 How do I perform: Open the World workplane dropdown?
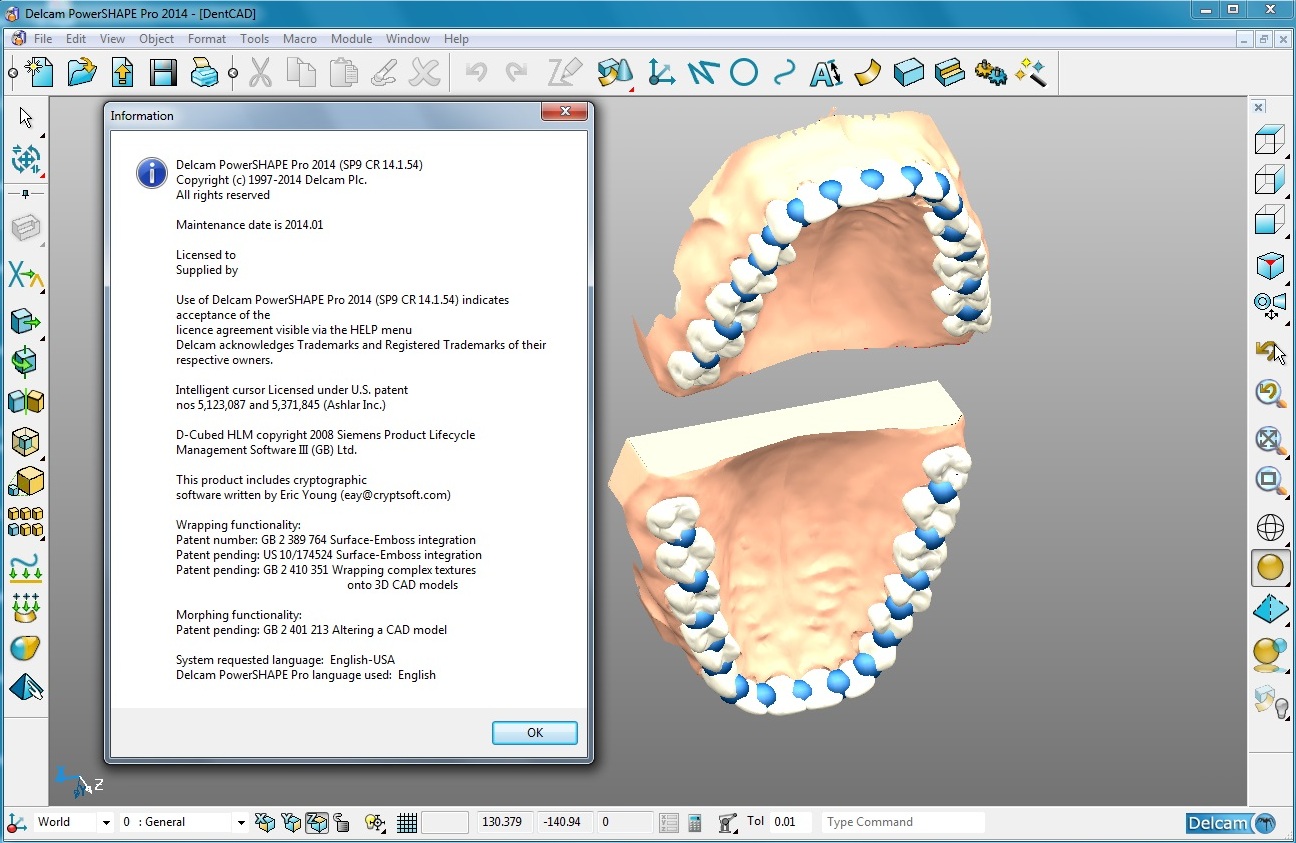point(105,822)
